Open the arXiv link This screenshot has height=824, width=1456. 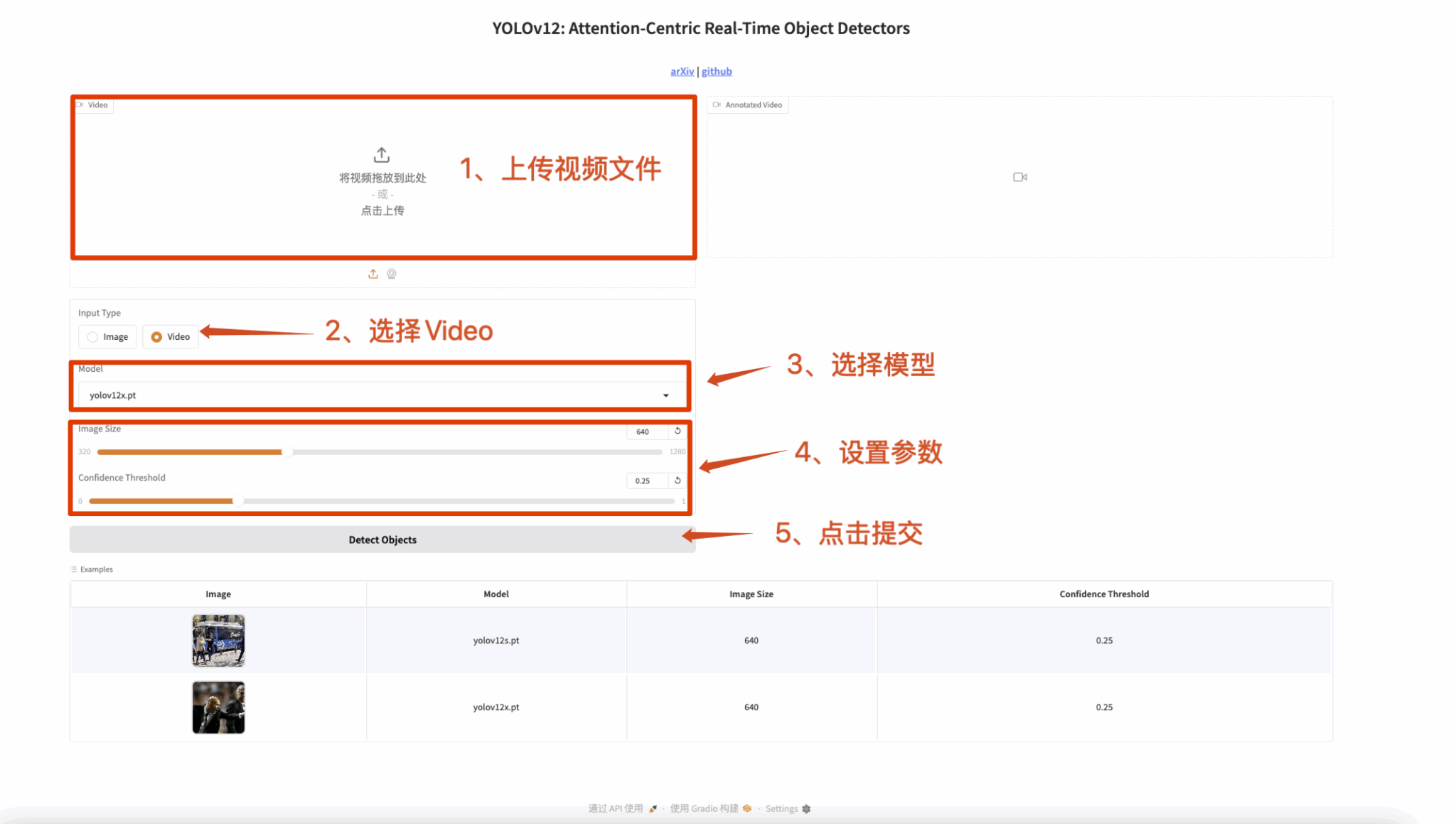[682, 71]
